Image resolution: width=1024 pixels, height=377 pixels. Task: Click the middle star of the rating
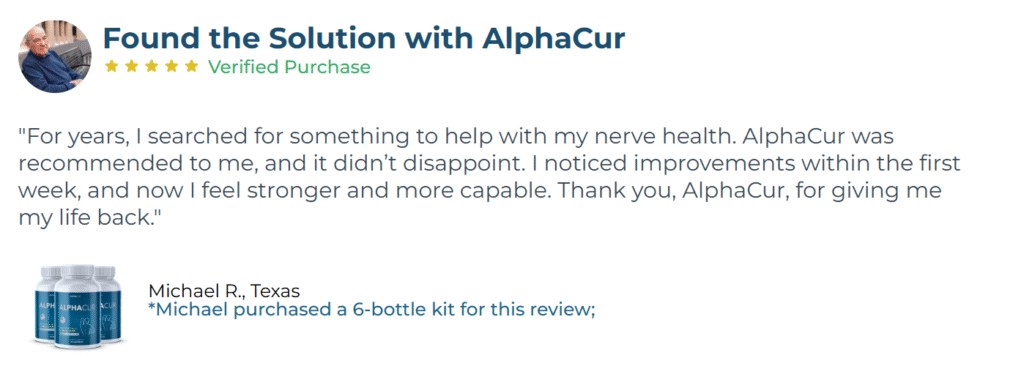[x=152, y=66]
